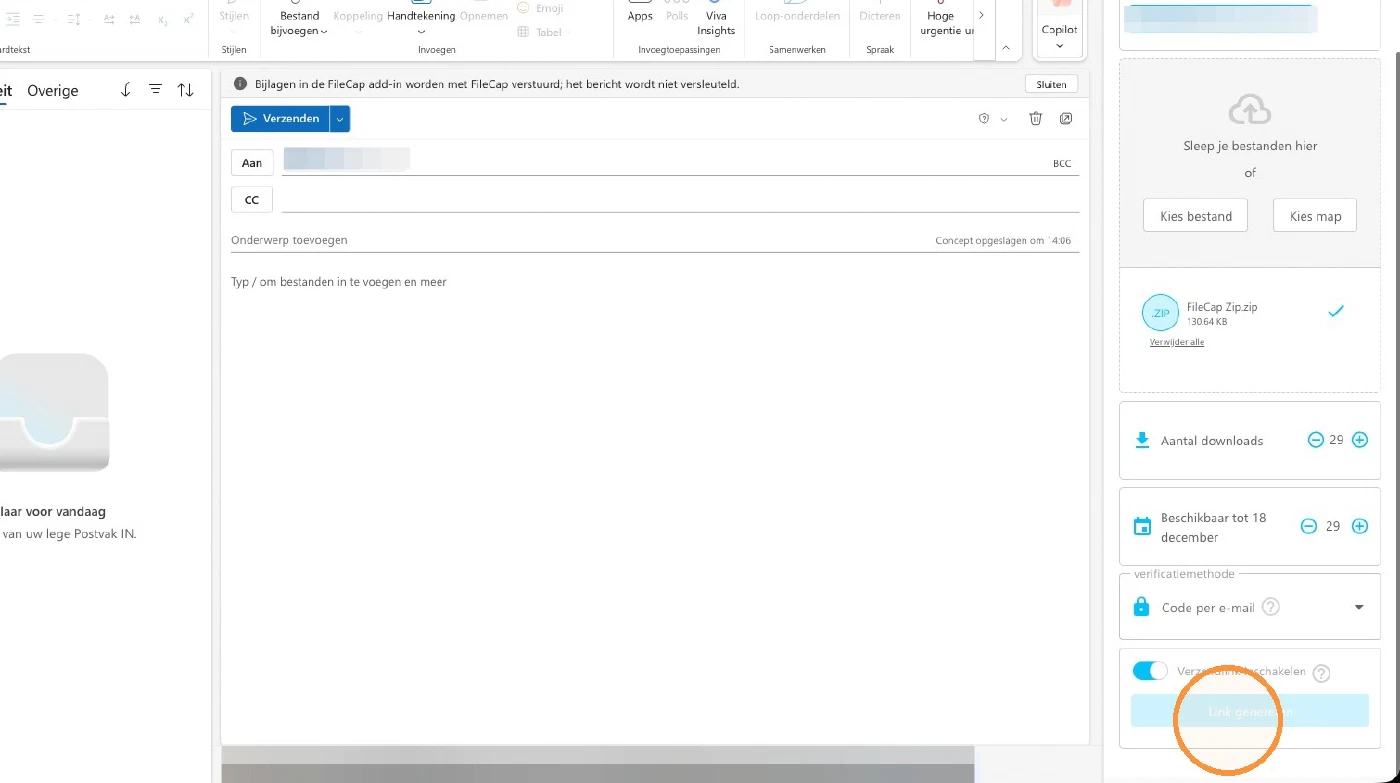Screen dimensions: 1400x783
Task: Show more ribbon commands with right chevron
Action: point(981,15)
